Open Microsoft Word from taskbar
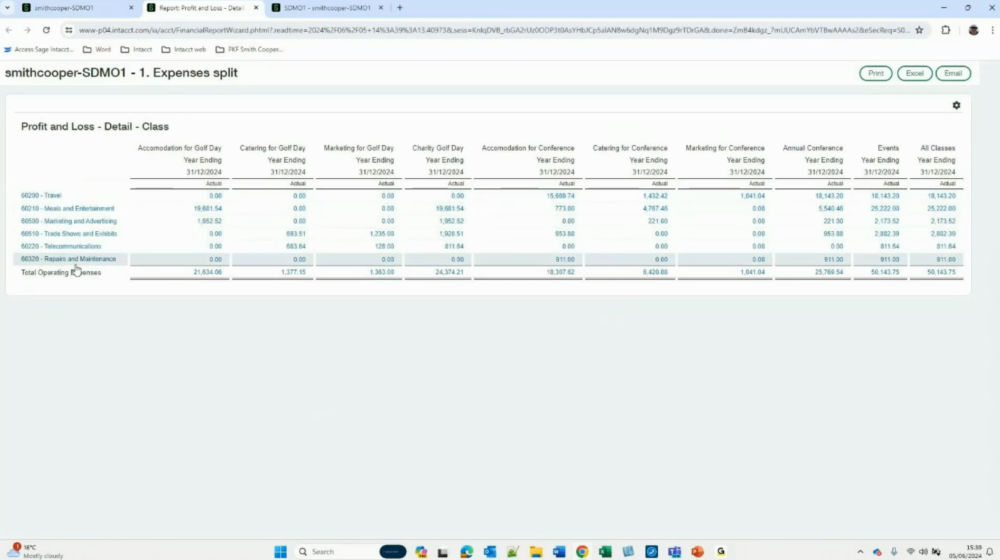The width and height of the screenshot is (1000, 560). pos(559,552)
